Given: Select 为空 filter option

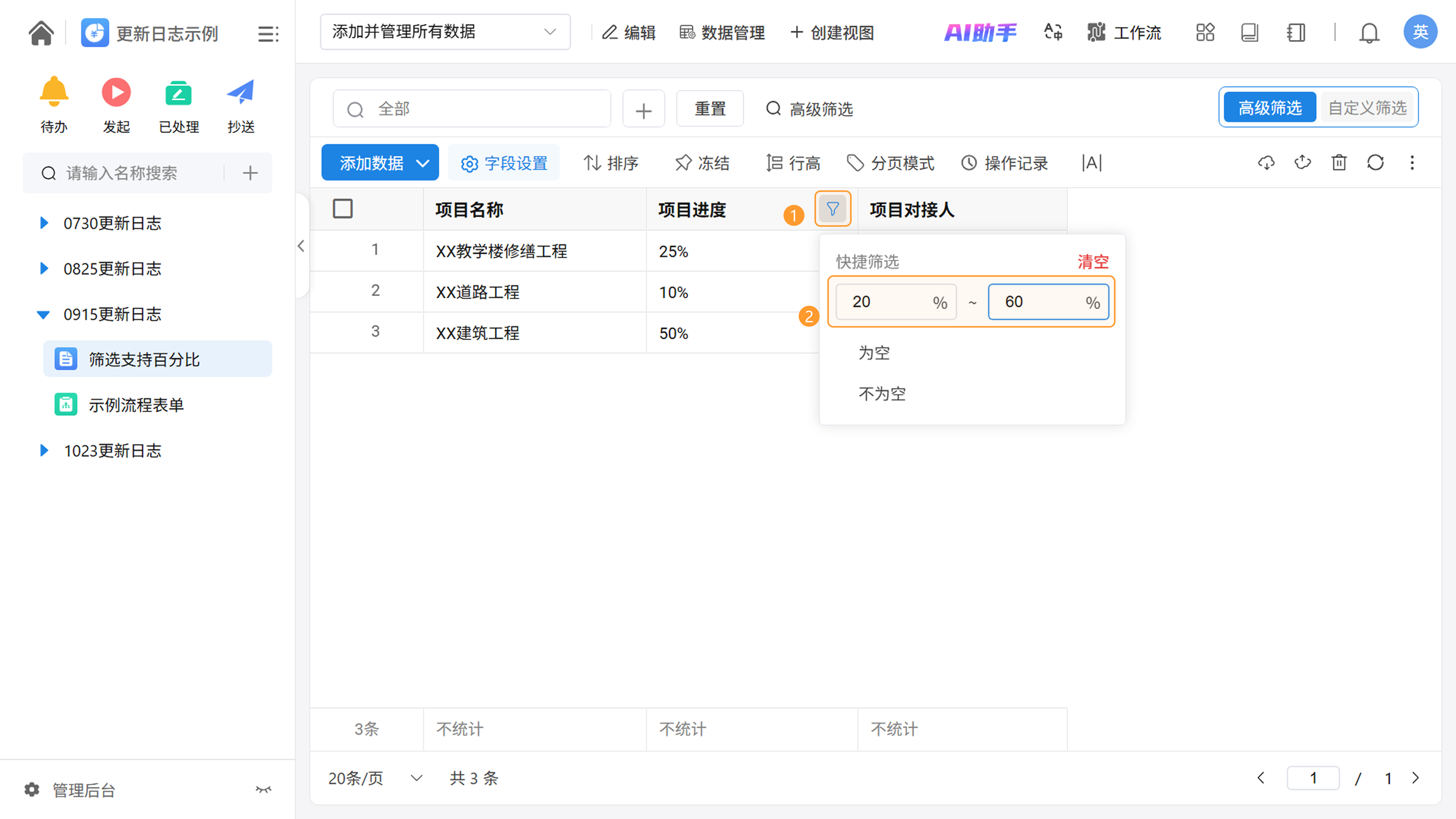Looking at the screenshot, I should click(874, 353).
